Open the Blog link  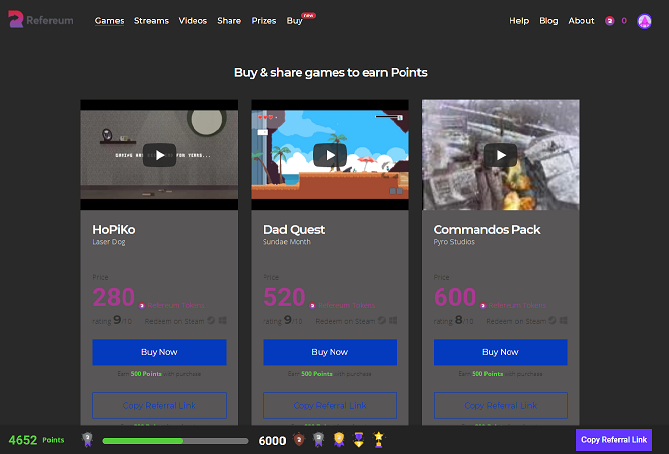tap(548, 20)
